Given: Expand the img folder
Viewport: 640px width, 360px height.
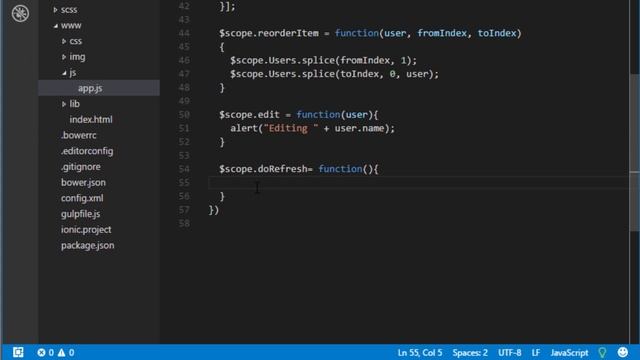Looking at the screenshot, I should pos(64,57).
